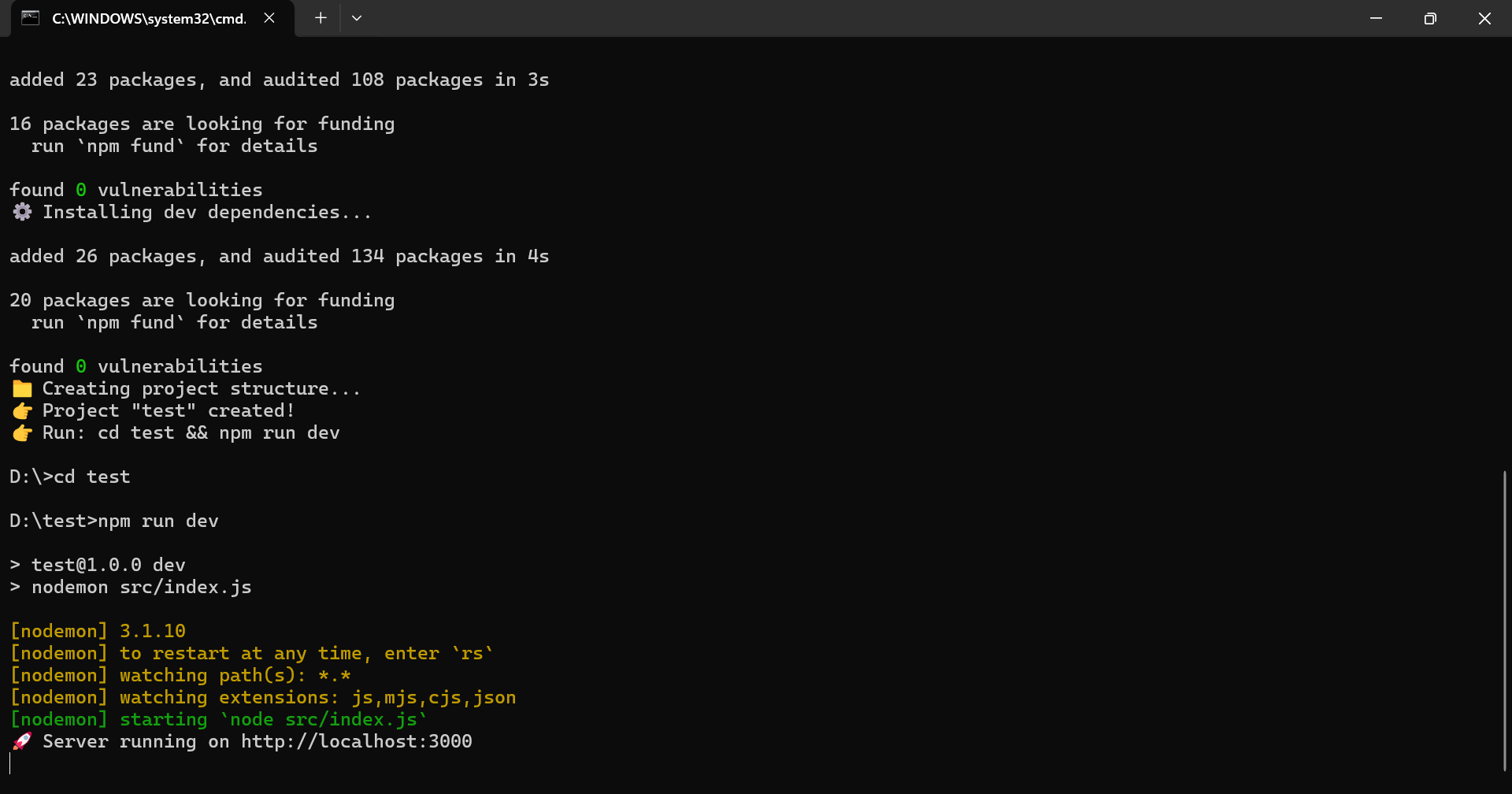Click the rocket emoji before Server running

(x=22, y=741)
